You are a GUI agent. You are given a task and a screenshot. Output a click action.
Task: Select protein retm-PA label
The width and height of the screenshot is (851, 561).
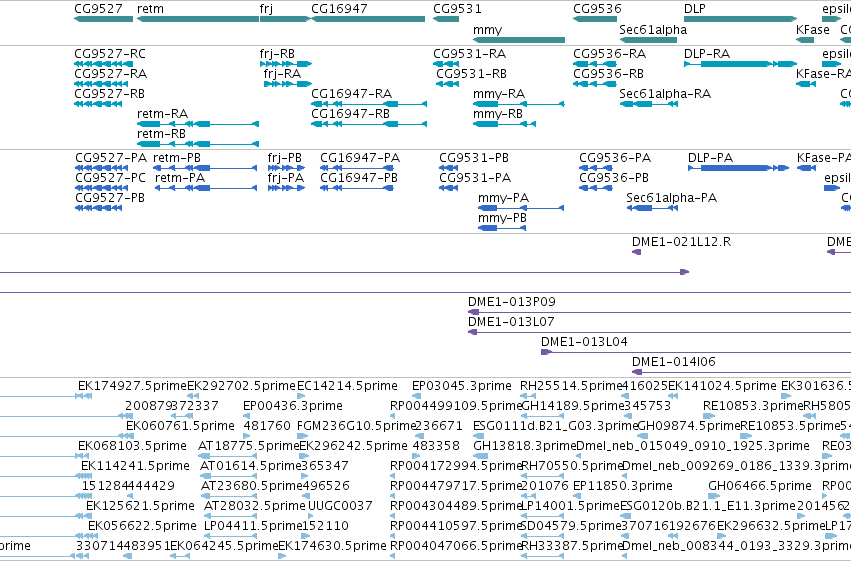click(180, 178)
